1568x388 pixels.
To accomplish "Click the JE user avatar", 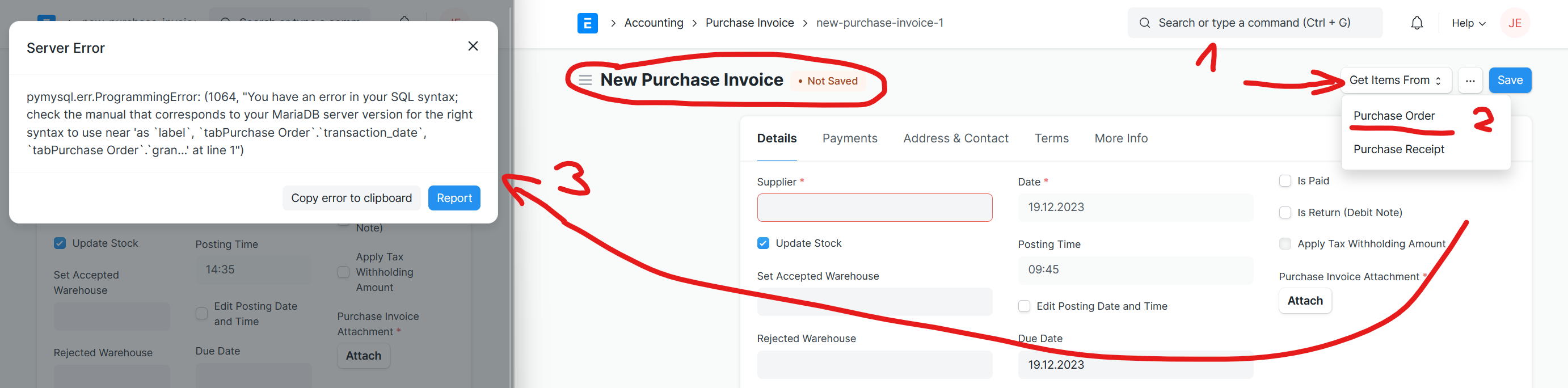I will [x=1515, y=23].
